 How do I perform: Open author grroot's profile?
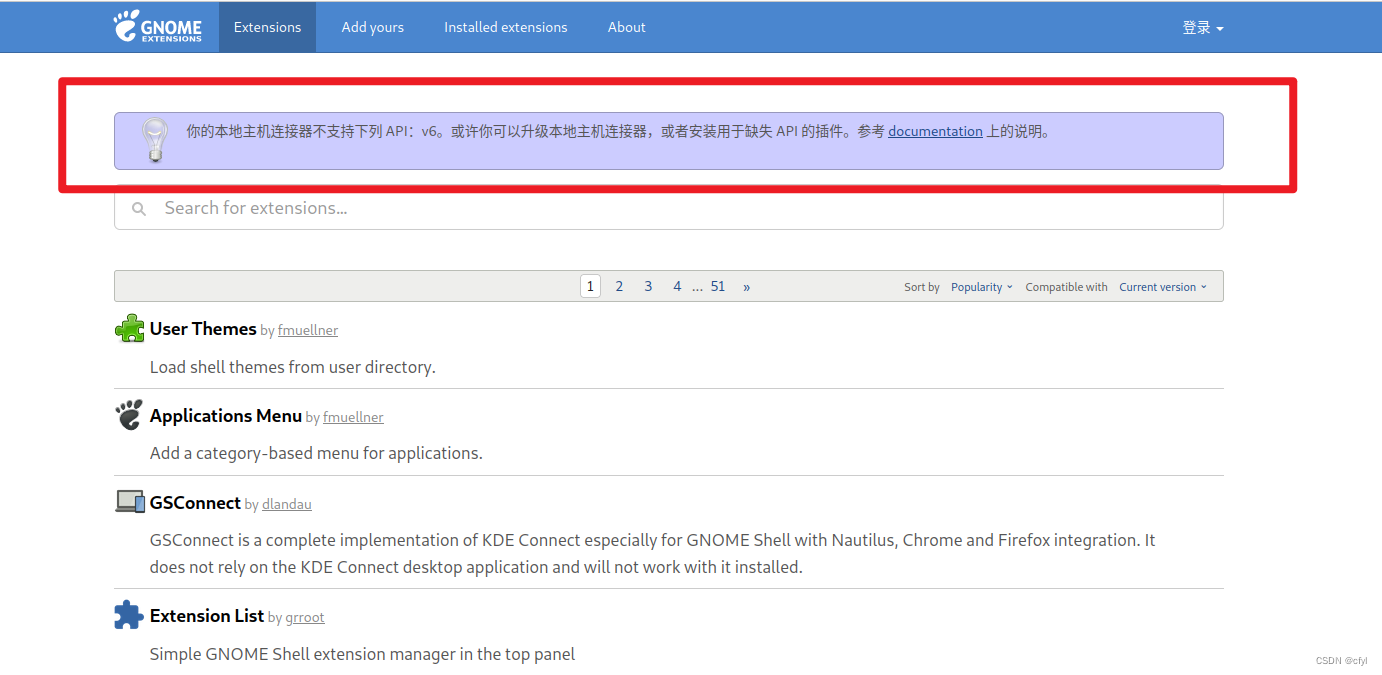305,617
